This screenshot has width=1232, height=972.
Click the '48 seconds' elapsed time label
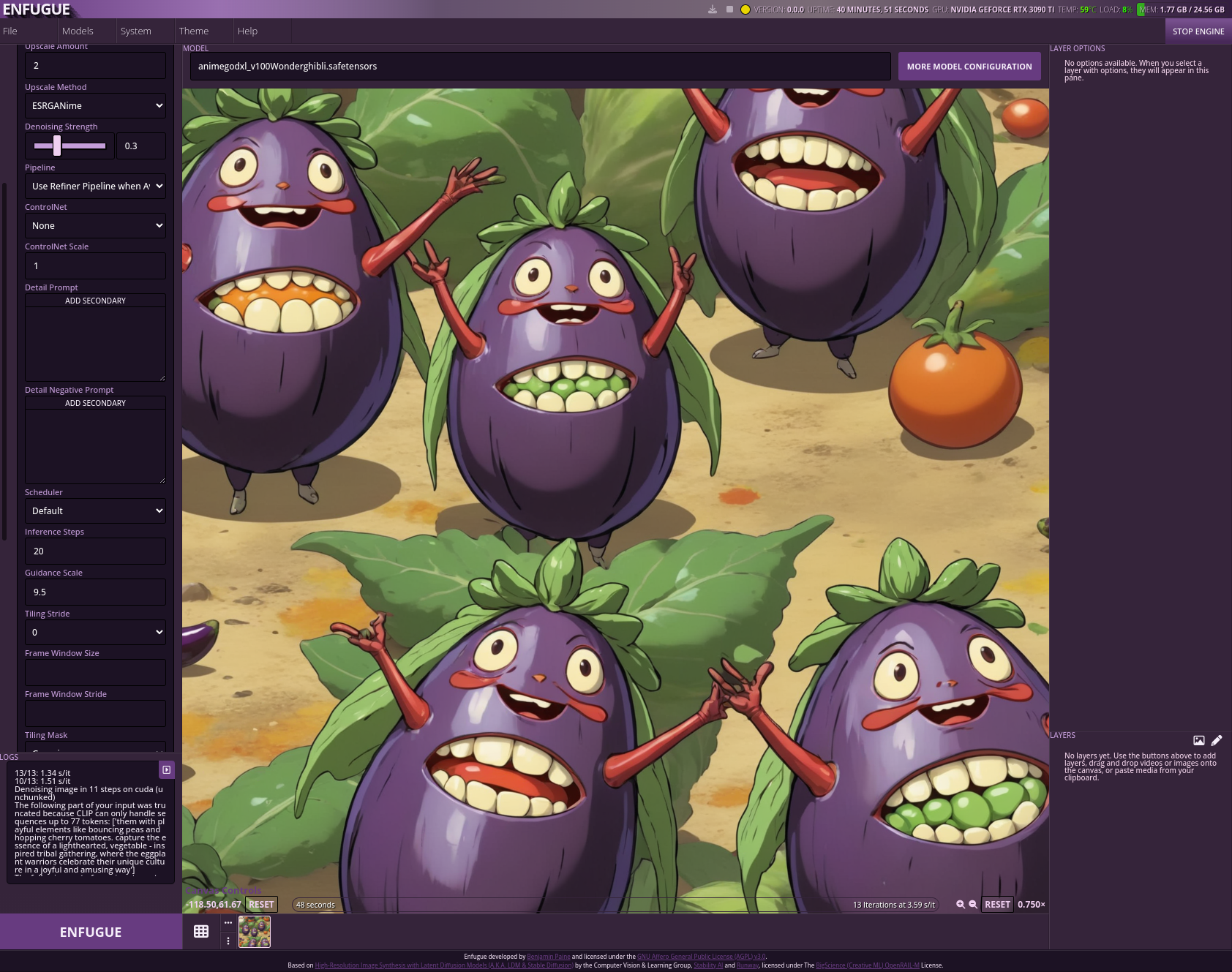315,905
